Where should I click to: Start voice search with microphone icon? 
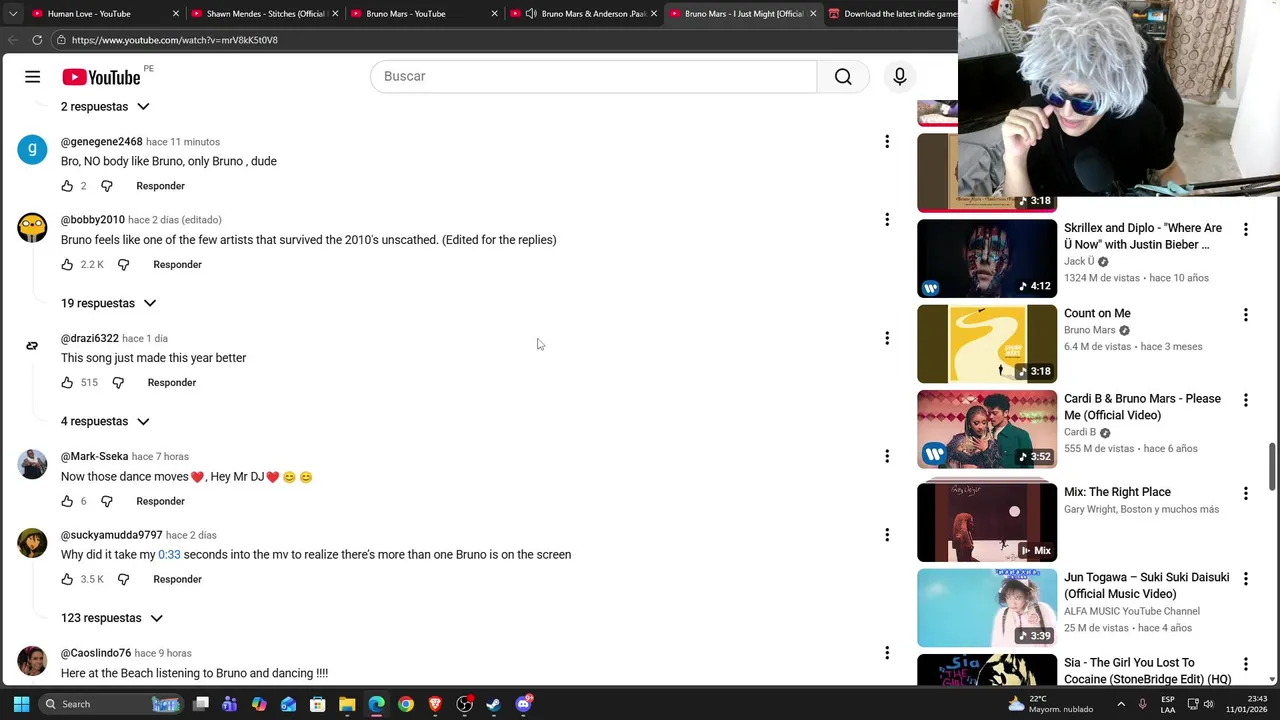(x=899, y=77)
